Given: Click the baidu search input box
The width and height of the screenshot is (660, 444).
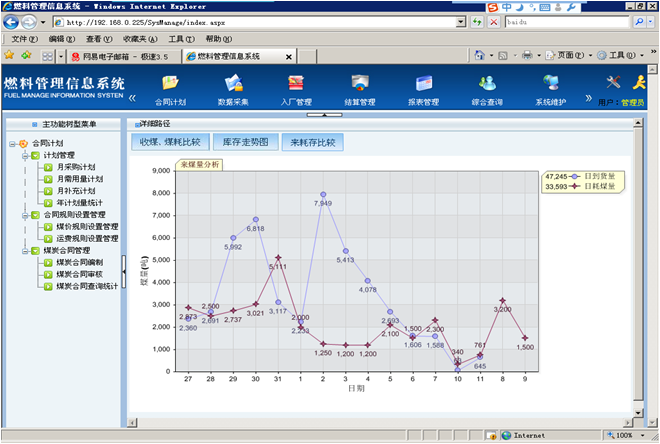Looking at the screenshot, I should tap(565, 21).
